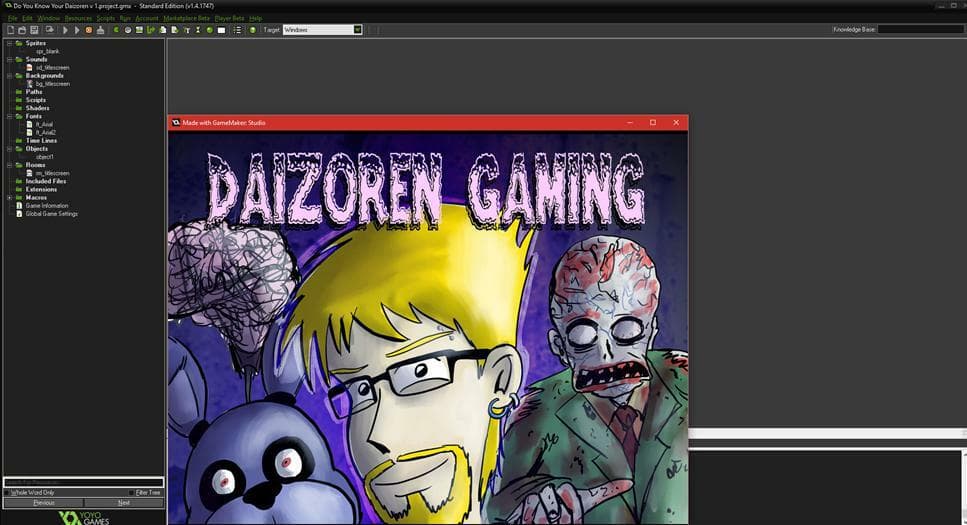Open the Target platform dropdown
The image size is (967, 525).
click(357, 30)
